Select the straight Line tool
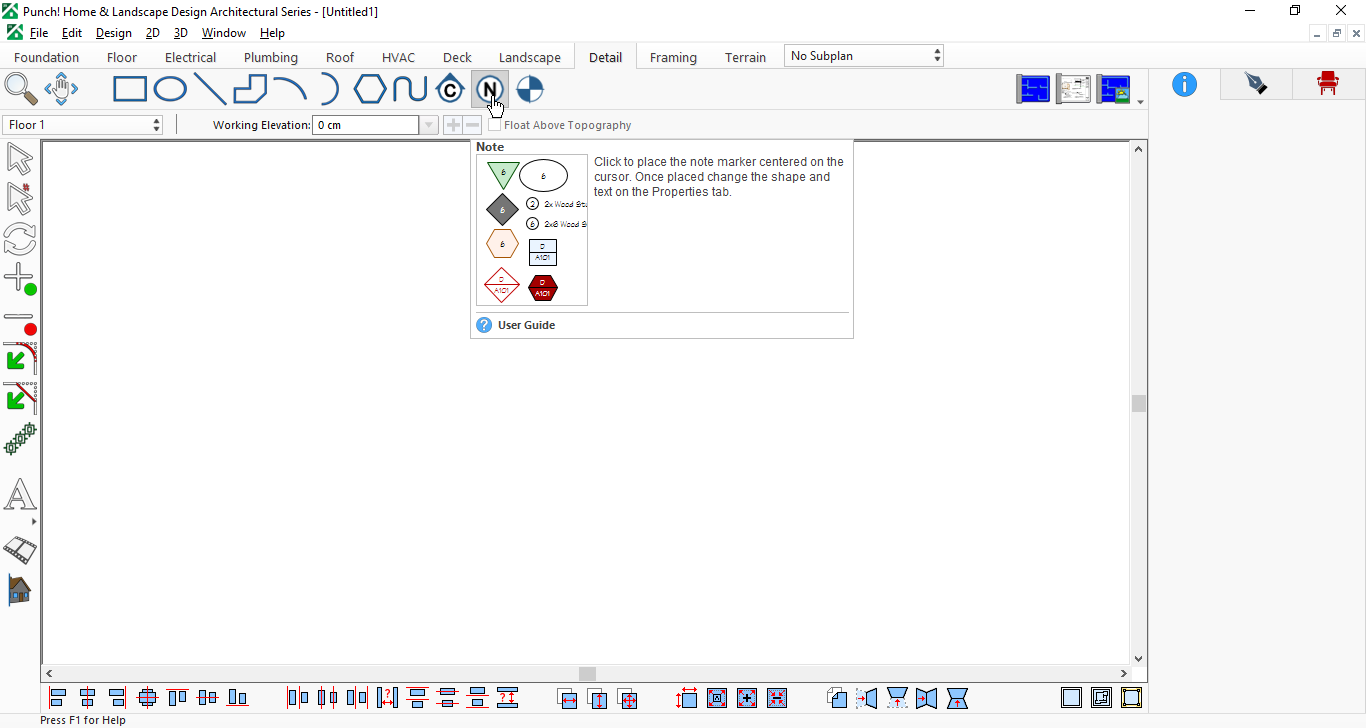 click(x=209, y=90)
